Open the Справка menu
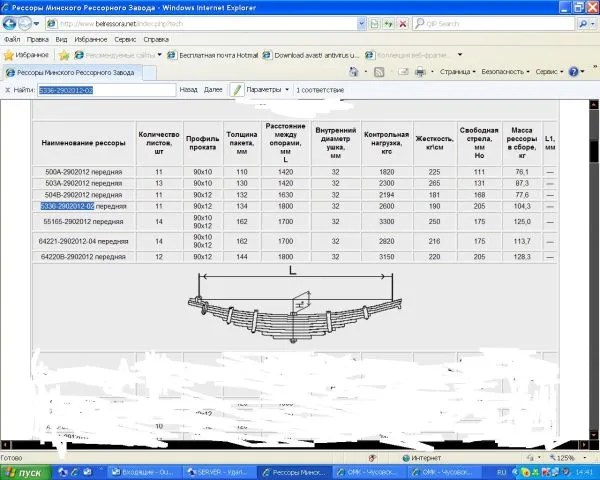Screen dimensions: 600x480 coord(156,39)
